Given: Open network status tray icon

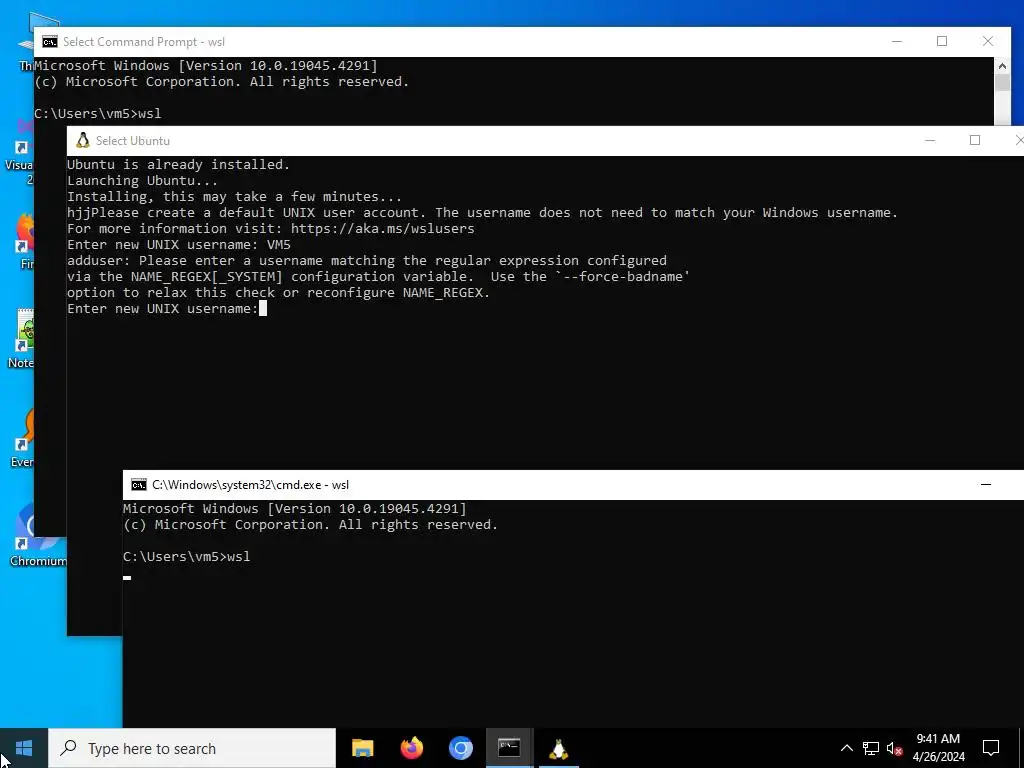Looking at the screenshot, I should [x=871, y=748].
